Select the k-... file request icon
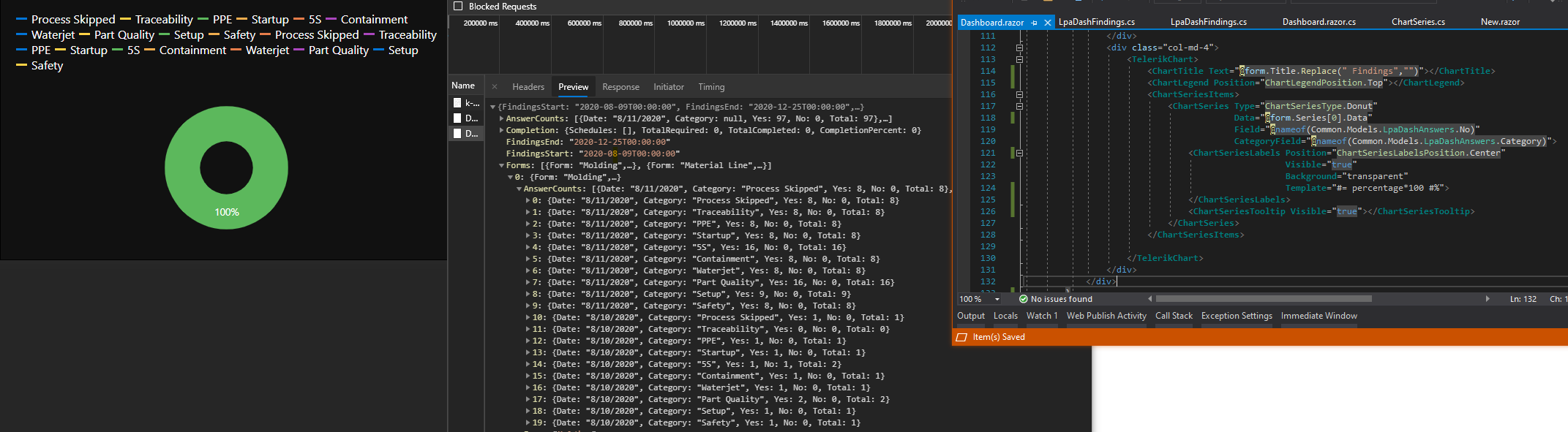 pyautogui.click(x=457, y=103)
